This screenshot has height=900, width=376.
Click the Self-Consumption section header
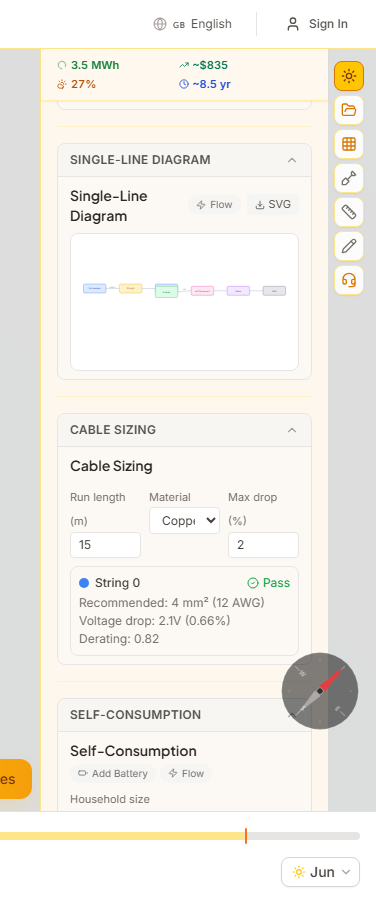184,715
